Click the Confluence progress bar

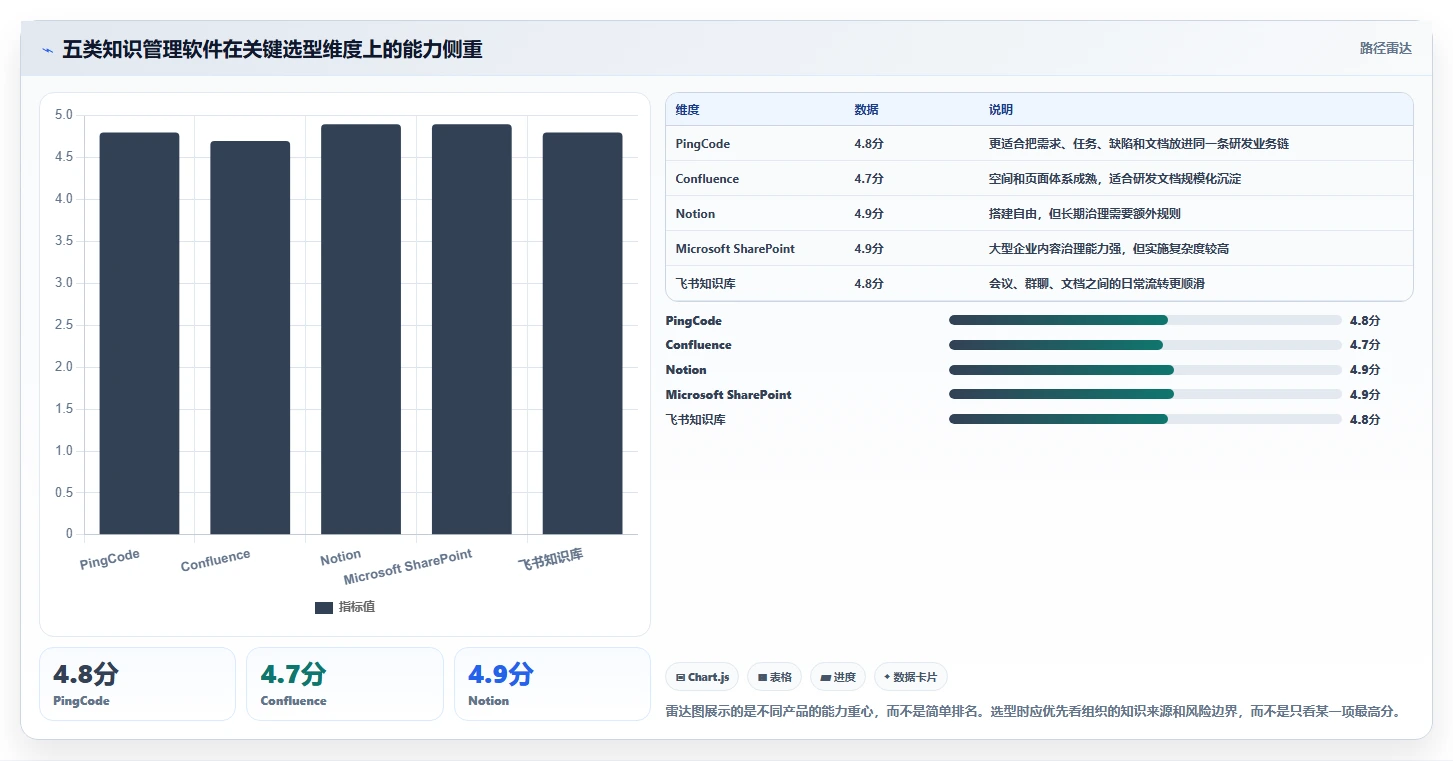point(1145,345)
